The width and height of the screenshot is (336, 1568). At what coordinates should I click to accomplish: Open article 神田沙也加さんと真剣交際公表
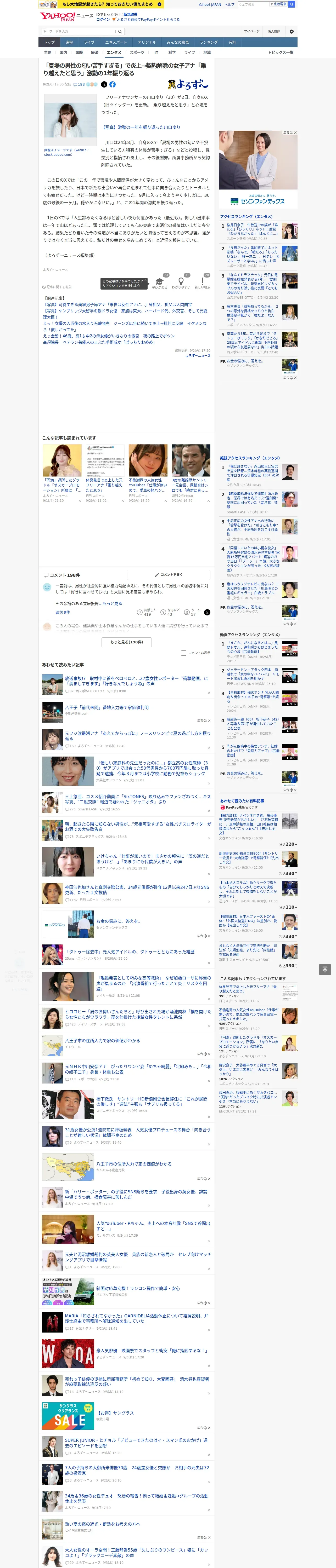click(137, 890)
